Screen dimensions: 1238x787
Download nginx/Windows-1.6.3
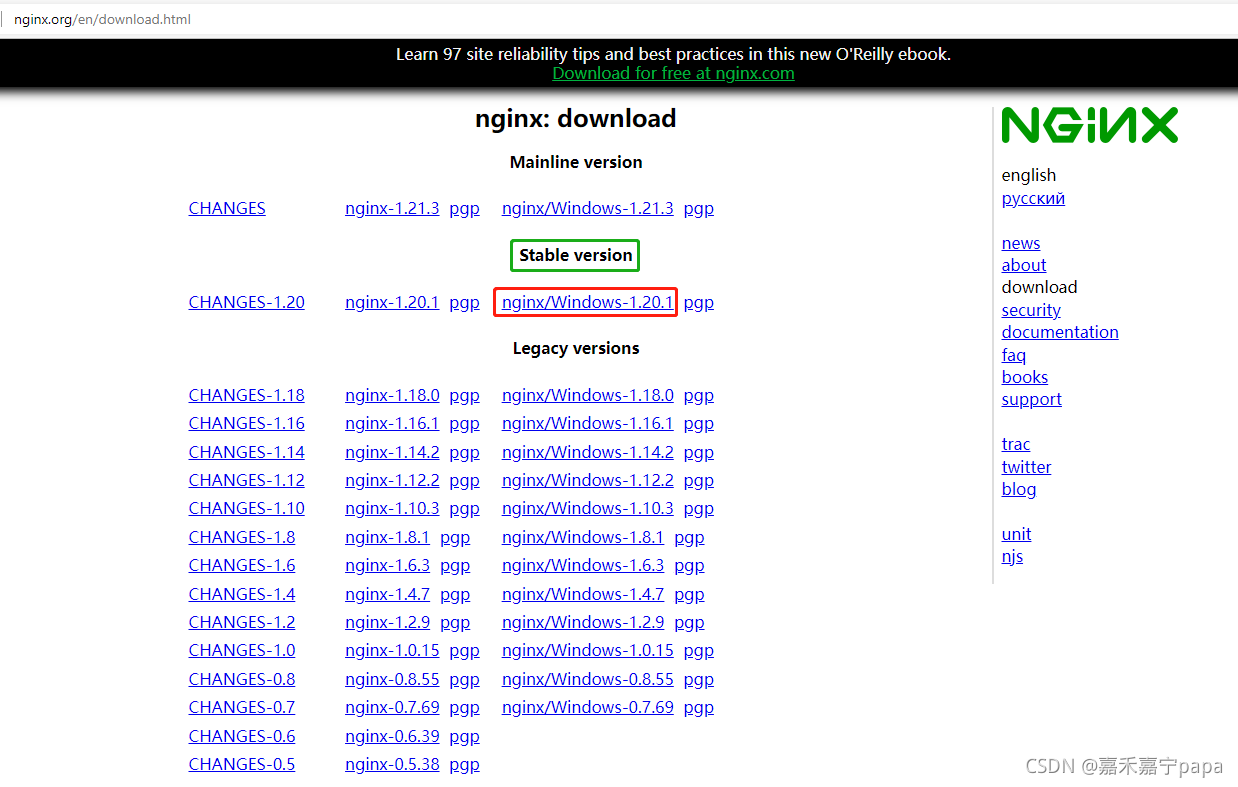[x=583, y=565]
